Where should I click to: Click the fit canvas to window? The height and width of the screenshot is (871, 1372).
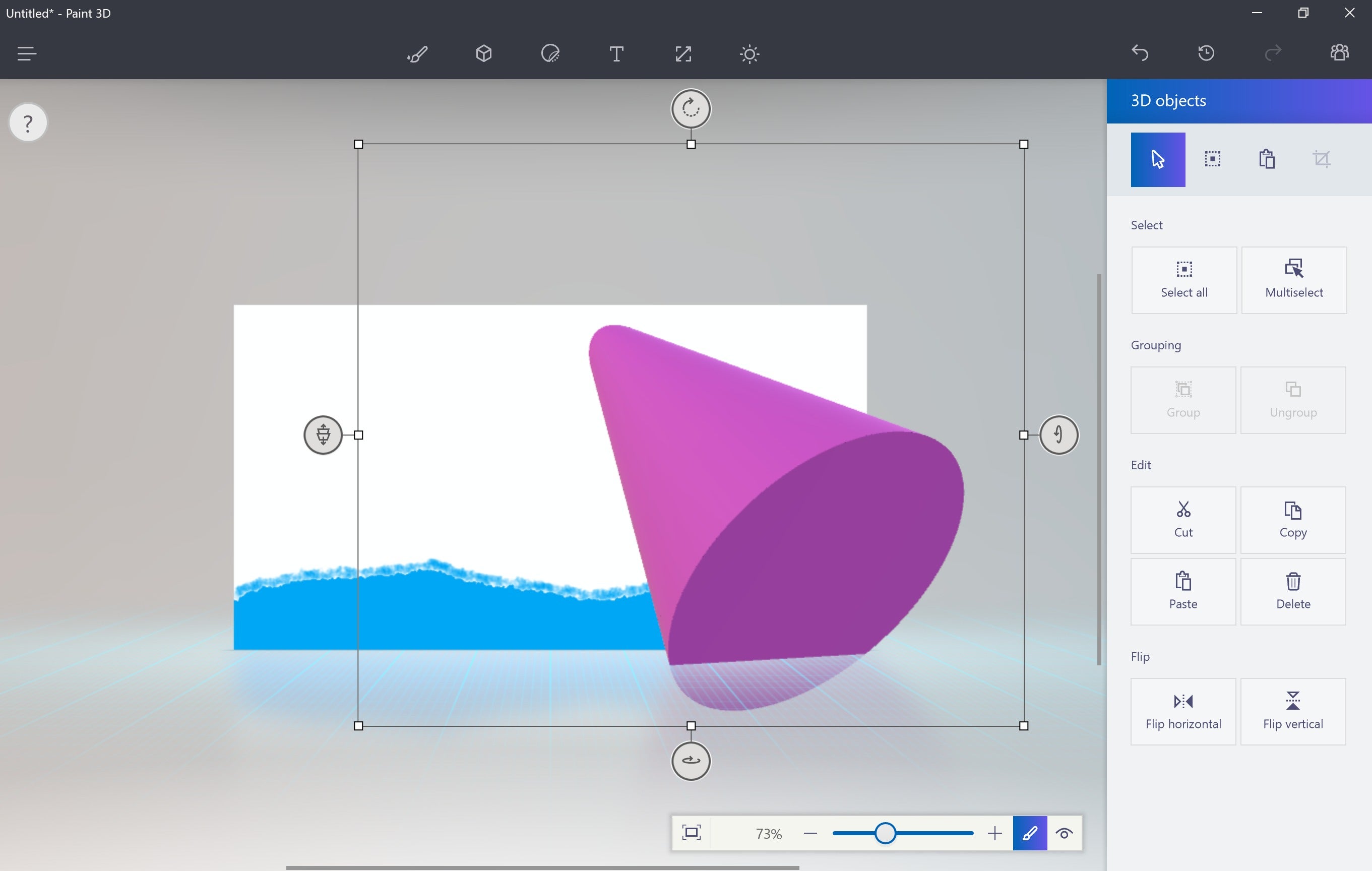tap(693, 833)
